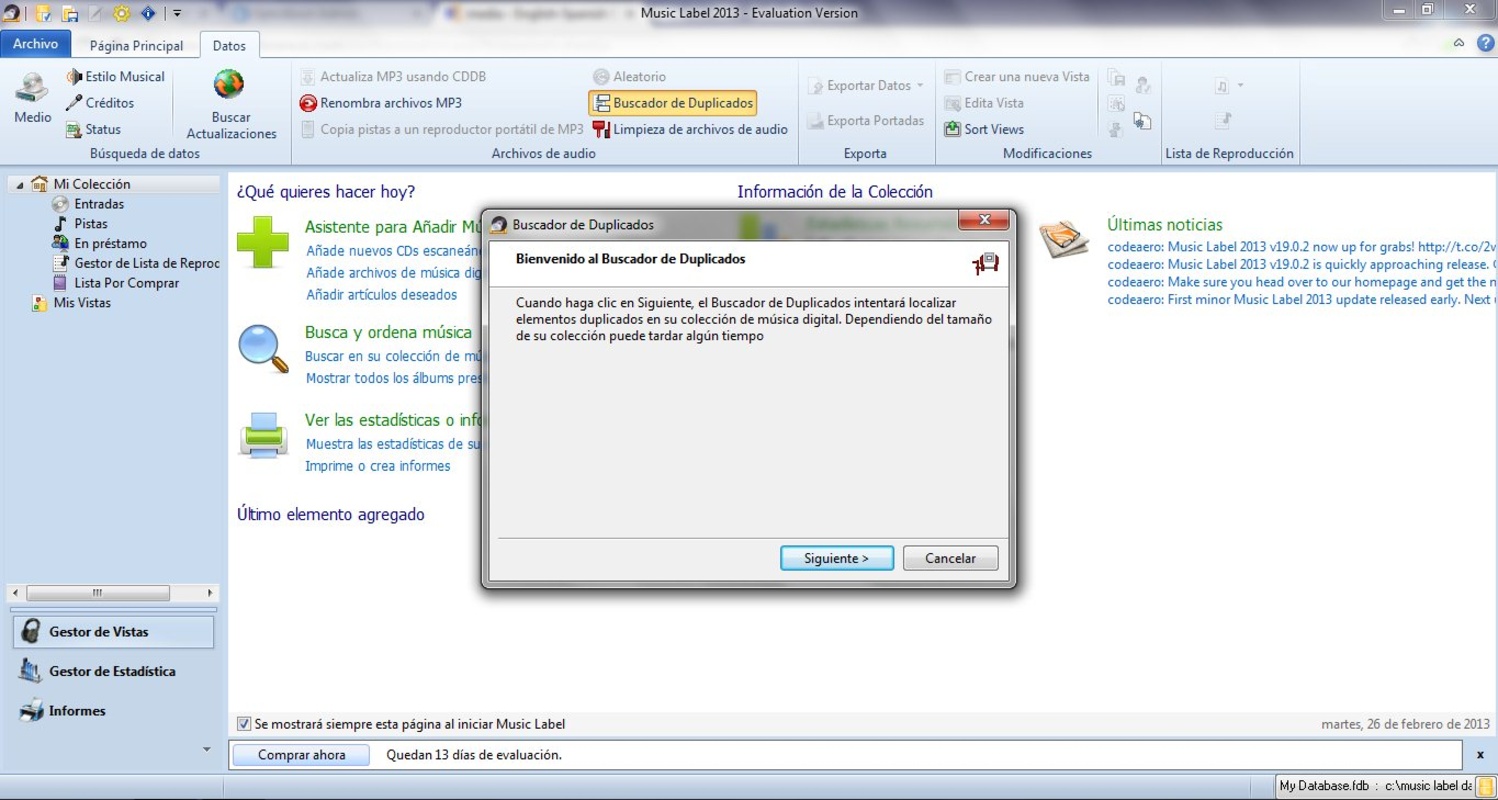
Task: Click Sort Views in Modificaciones
Action: click(x=984, y=129)
